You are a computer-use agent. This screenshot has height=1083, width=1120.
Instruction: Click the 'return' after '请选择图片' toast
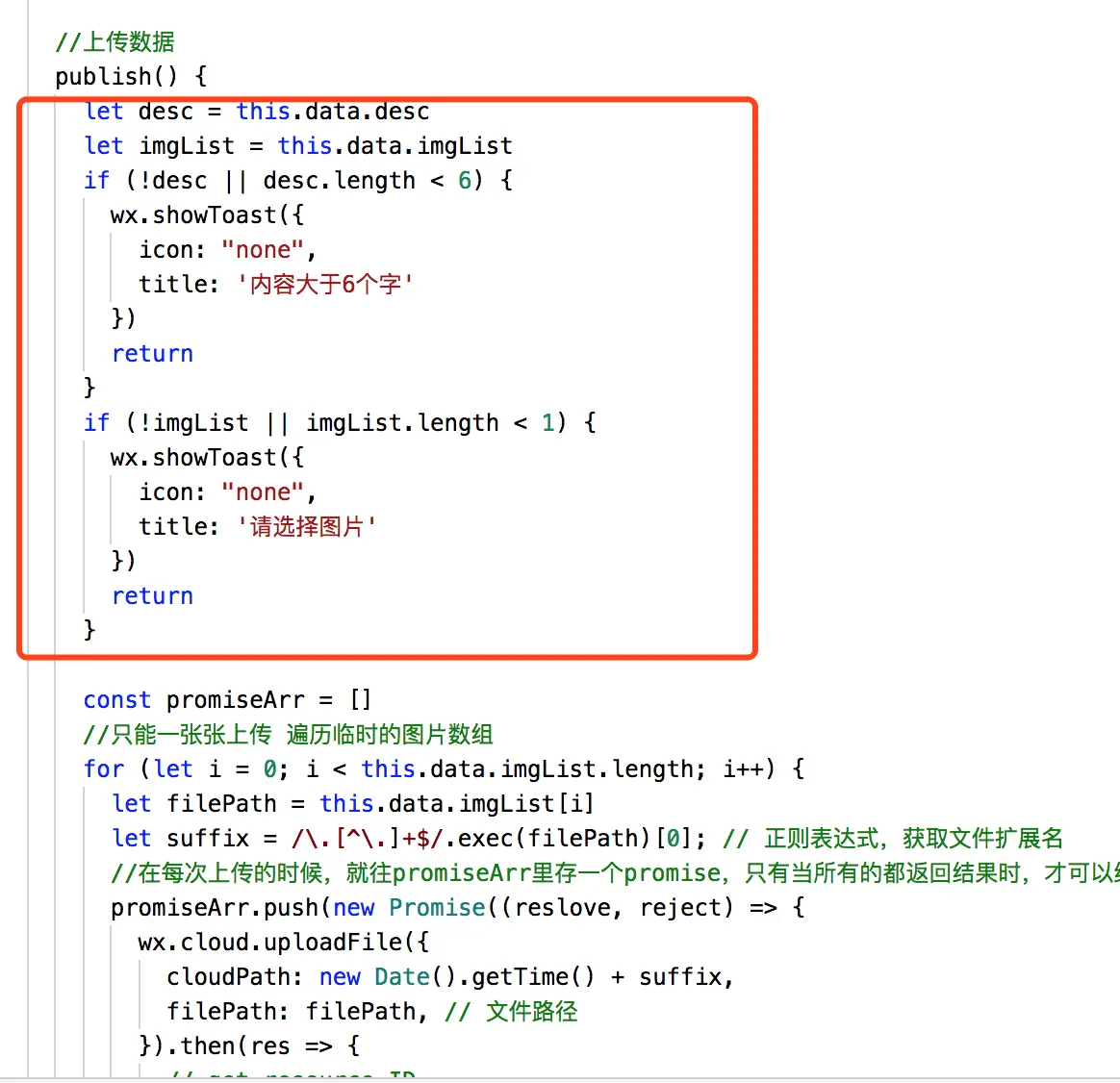(152, 596)
